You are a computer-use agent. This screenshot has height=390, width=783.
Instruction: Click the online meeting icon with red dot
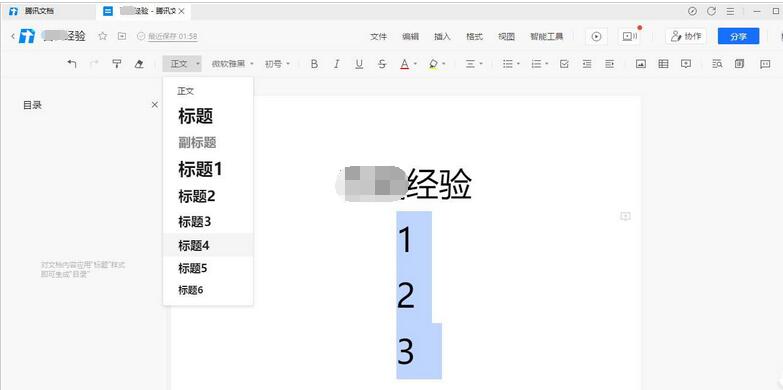tap(628, 36)
